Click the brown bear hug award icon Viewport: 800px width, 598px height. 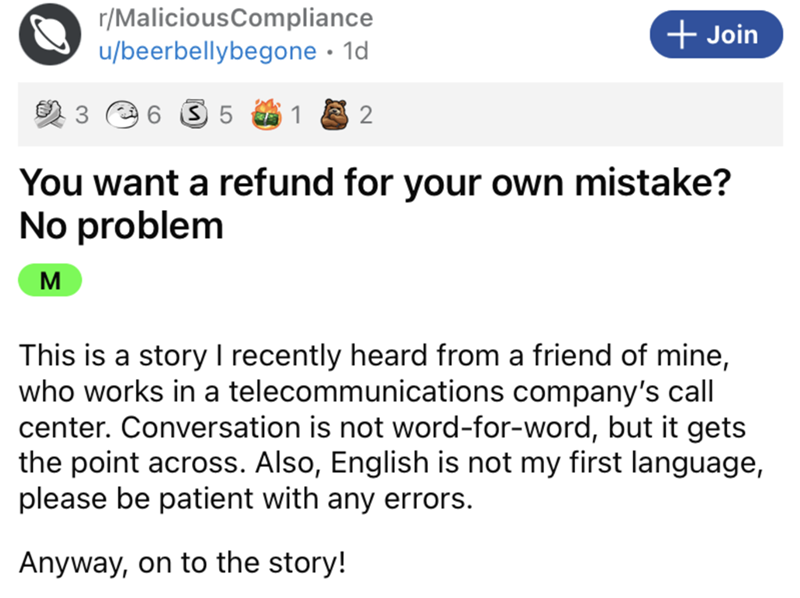[335, 117]
